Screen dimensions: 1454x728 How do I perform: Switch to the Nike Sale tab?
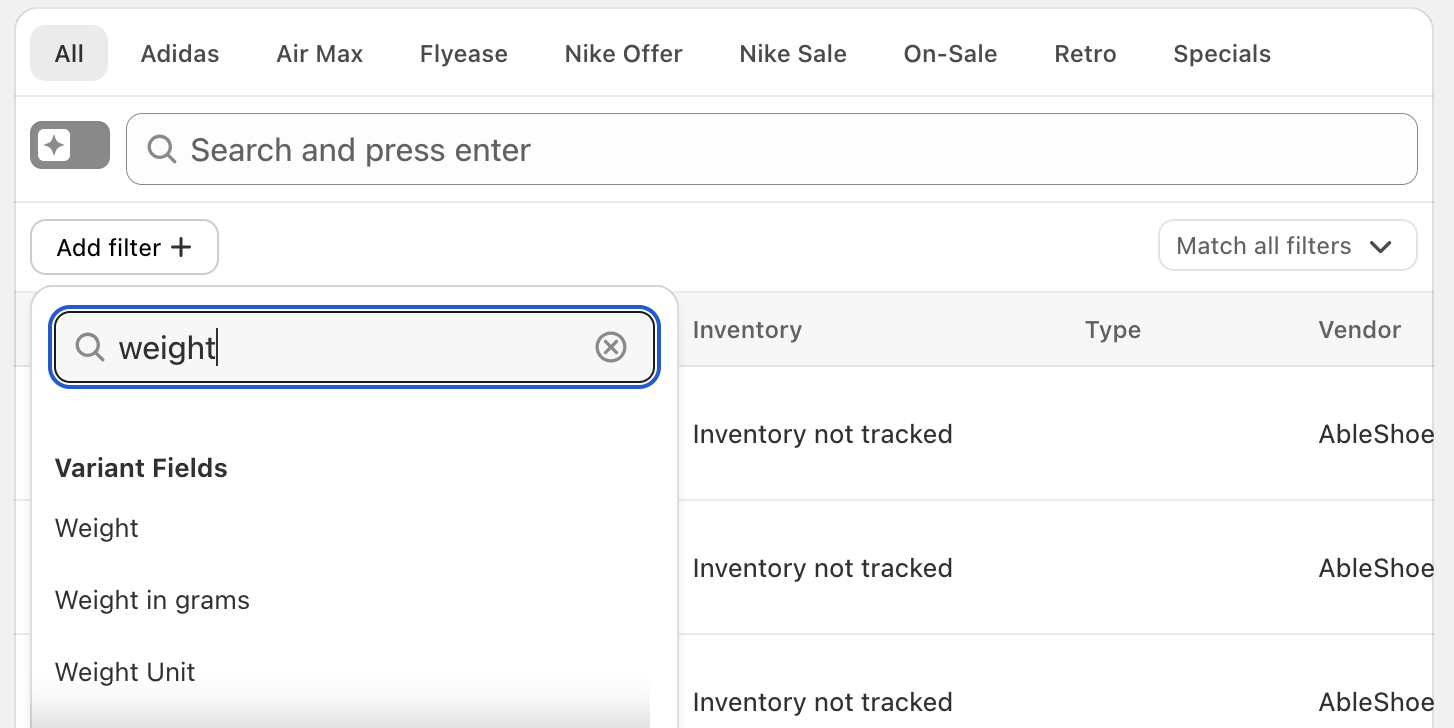[x=793, y=54]
